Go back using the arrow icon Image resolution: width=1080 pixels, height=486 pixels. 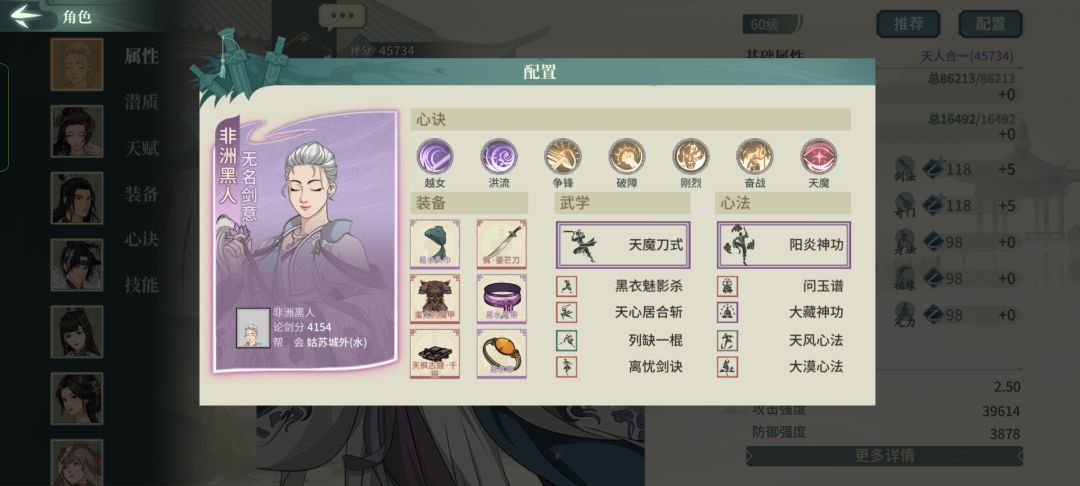25,16
